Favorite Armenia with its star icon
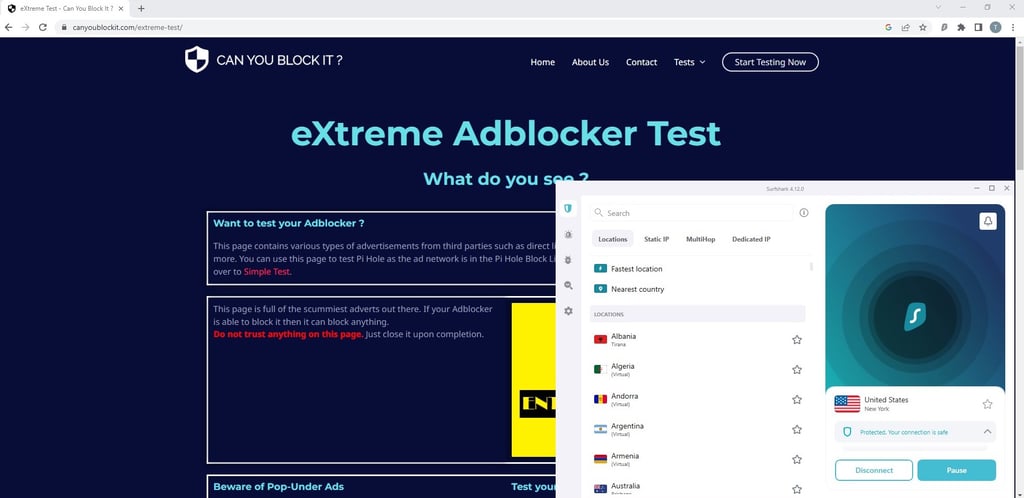This screenshot has height=498, width=1024. (797, 459)
